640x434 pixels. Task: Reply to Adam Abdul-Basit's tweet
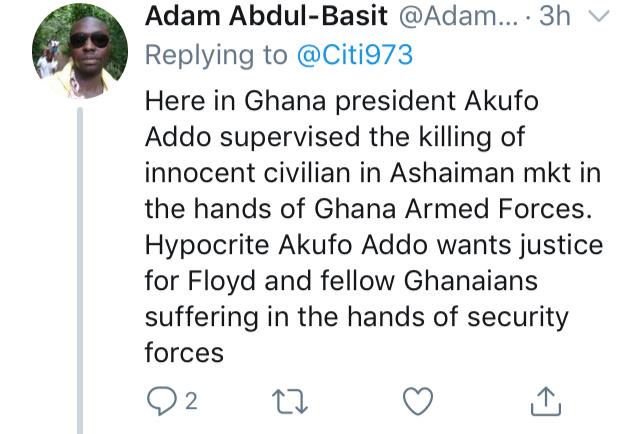click(x=159, y=402)
